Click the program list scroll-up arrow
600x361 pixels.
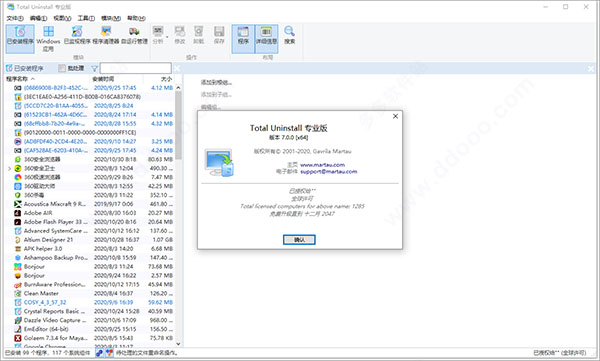click(178, 88)
